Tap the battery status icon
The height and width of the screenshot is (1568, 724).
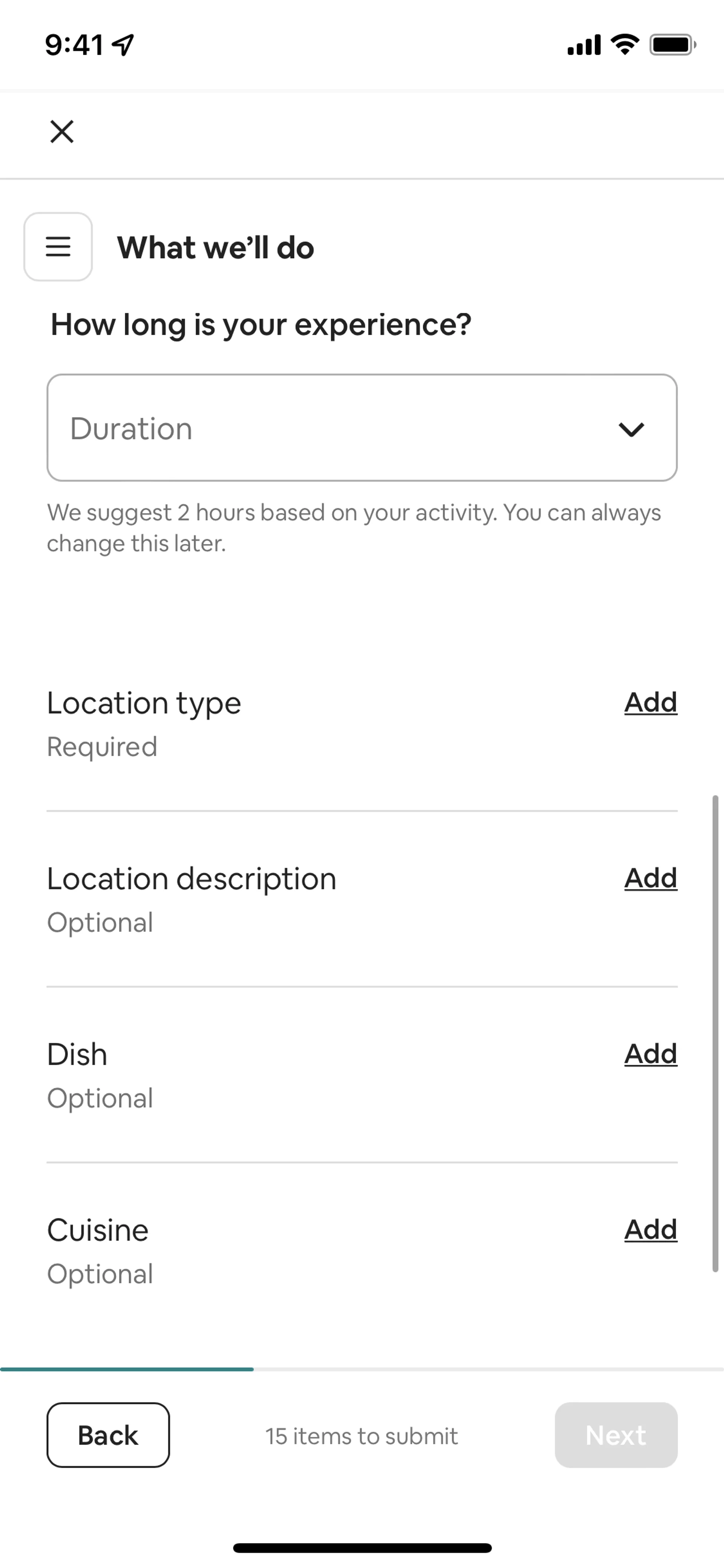click(672, 45)
